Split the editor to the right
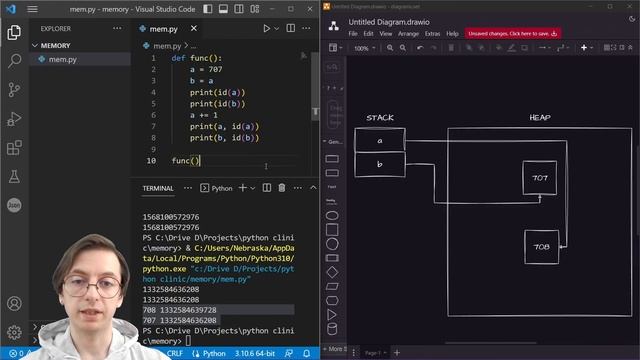 pos(291,28)
